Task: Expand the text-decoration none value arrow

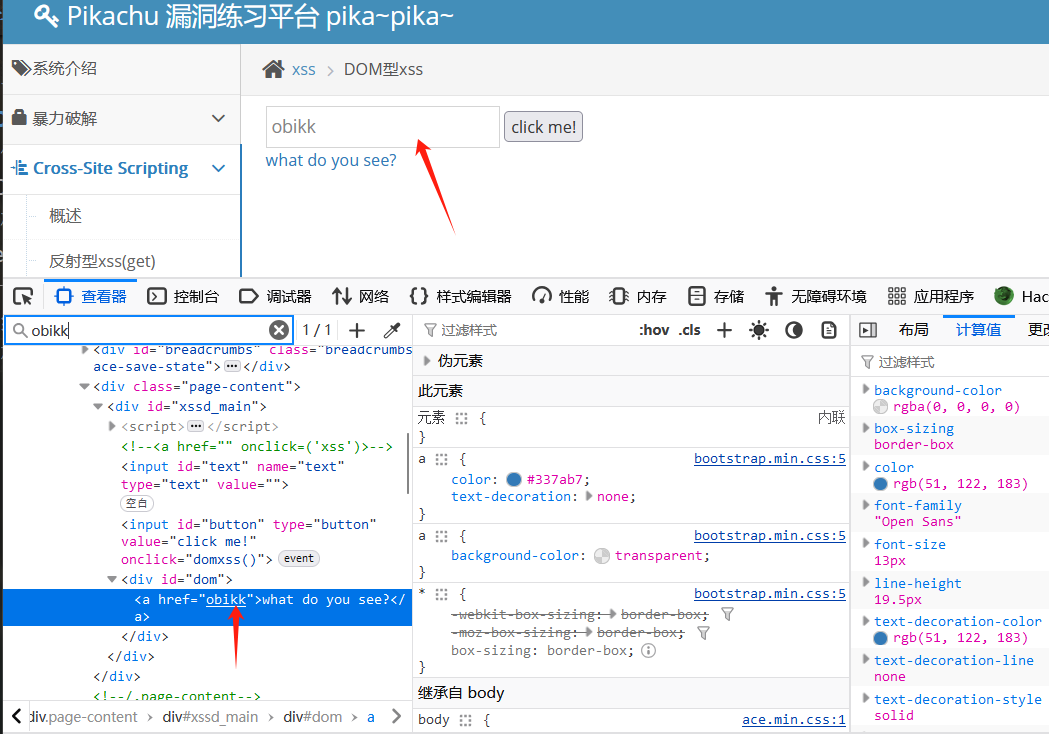Action: click(589, 496)
